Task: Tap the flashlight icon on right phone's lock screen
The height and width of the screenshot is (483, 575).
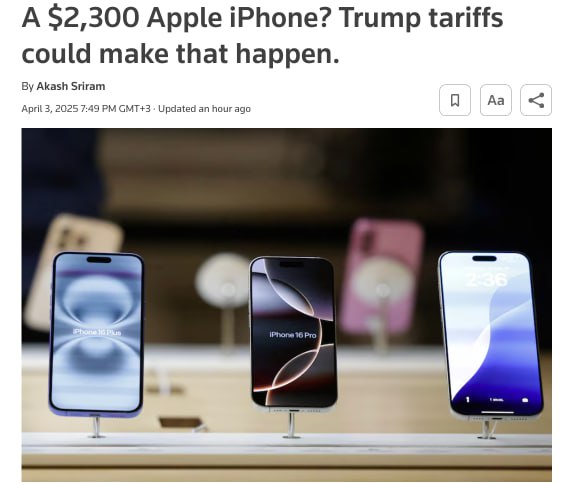Action: point(468,399)
